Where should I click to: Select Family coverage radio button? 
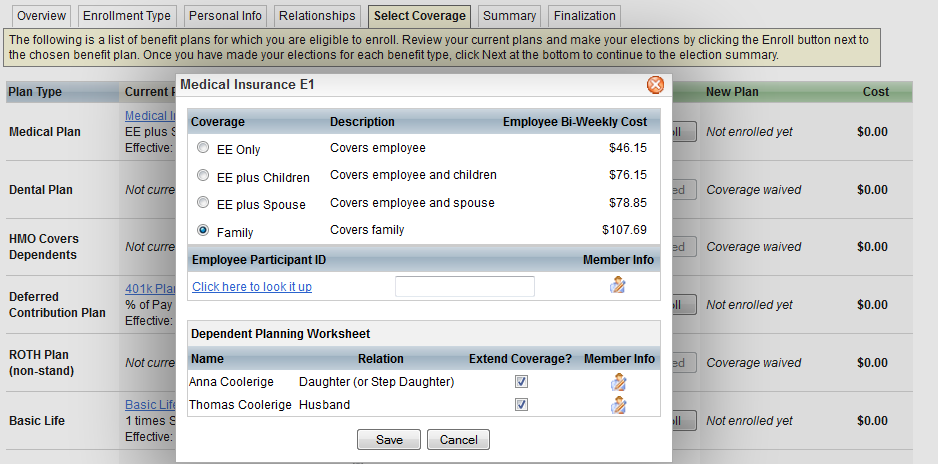[x=204, y=231]
